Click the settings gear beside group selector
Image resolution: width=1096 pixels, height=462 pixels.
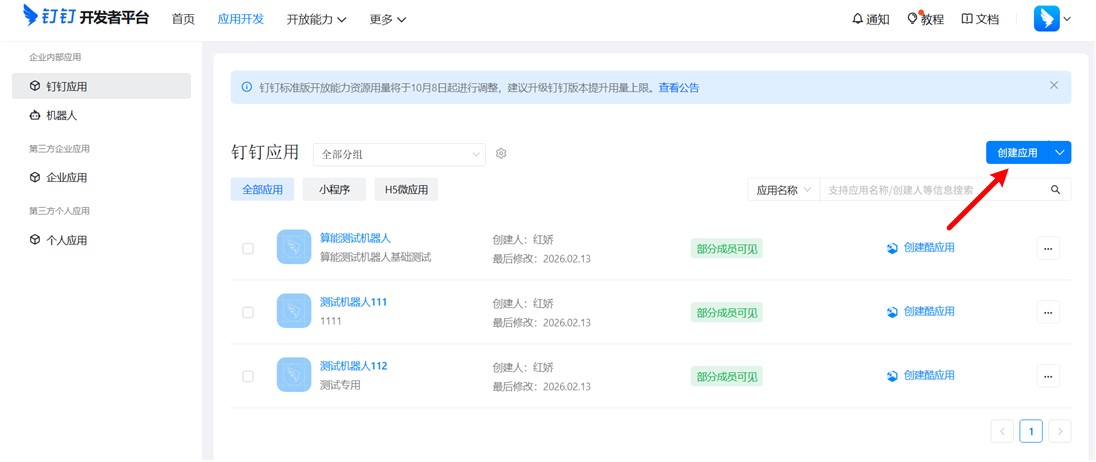coord(502,153)
